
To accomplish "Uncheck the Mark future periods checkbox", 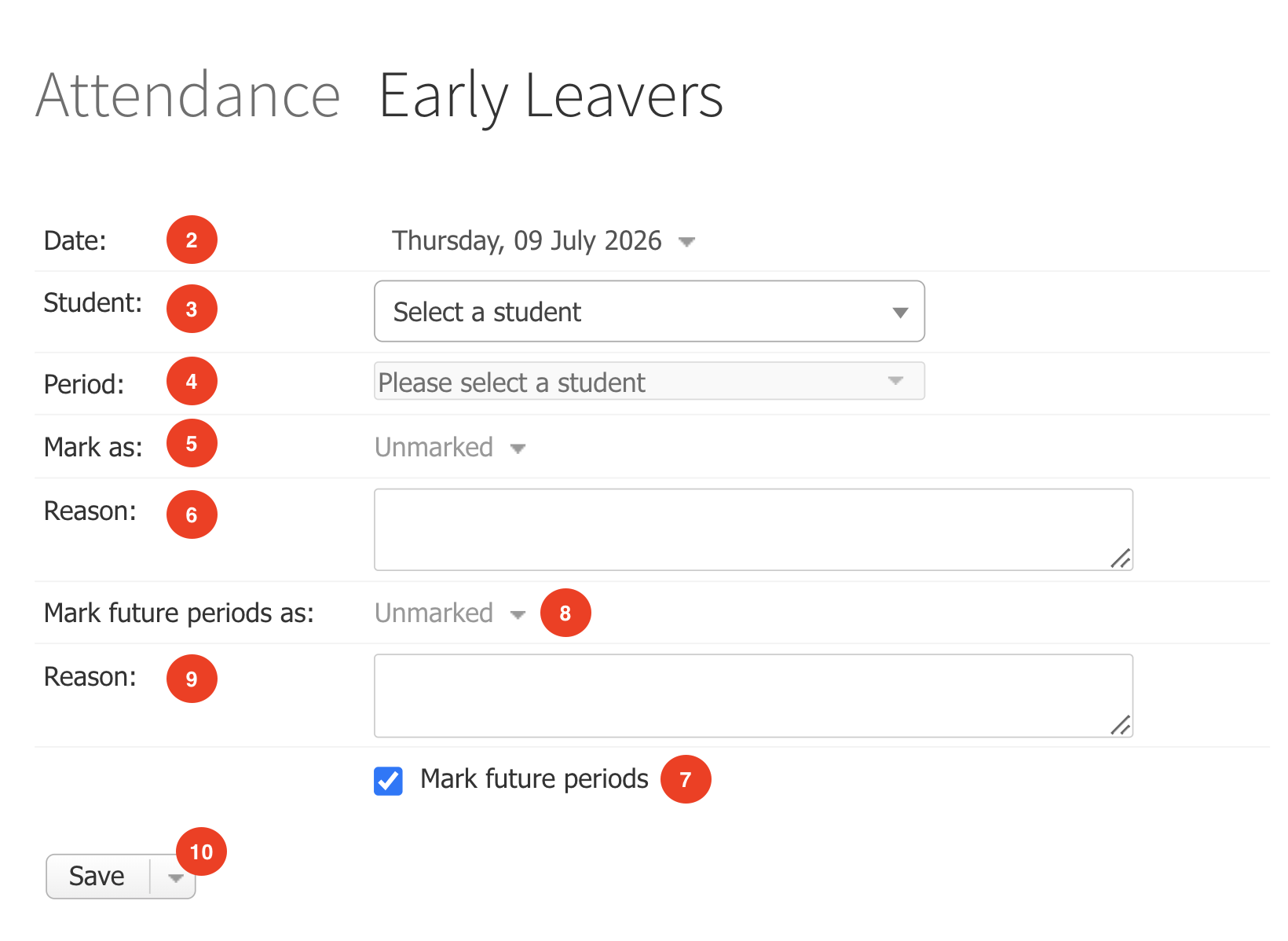I will [x=388, y=781].
